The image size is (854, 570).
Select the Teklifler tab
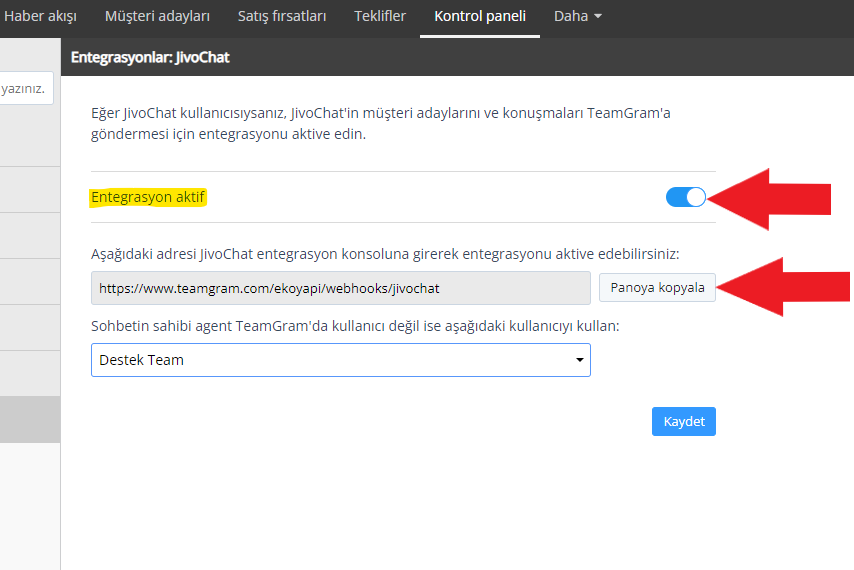tap(380, 16)
